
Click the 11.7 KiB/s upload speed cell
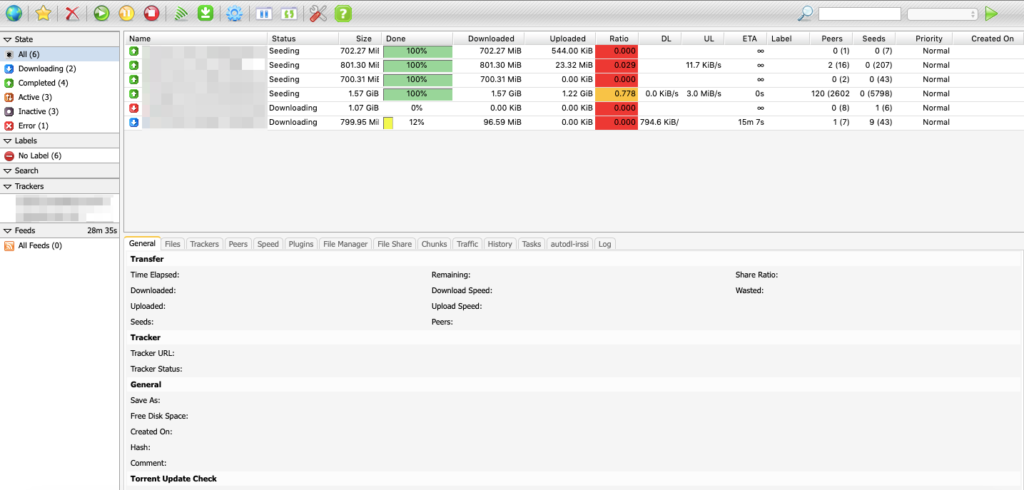703,65
